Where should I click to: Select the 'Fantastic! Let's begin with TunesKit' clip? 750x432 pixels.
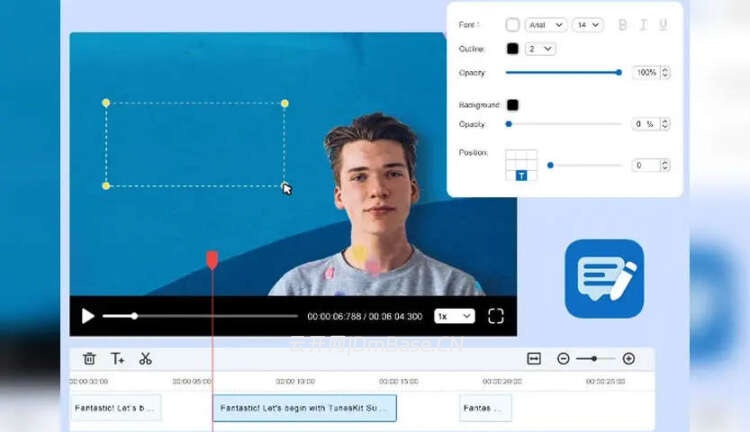(305, 408)
